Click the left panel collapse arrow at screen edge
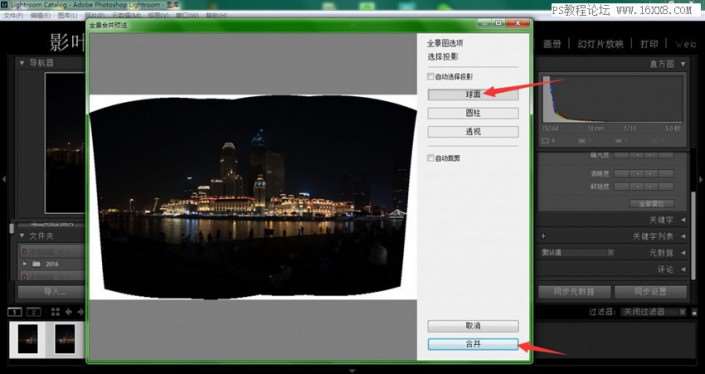The image size is (705, 374). click(x=4, y=179)
